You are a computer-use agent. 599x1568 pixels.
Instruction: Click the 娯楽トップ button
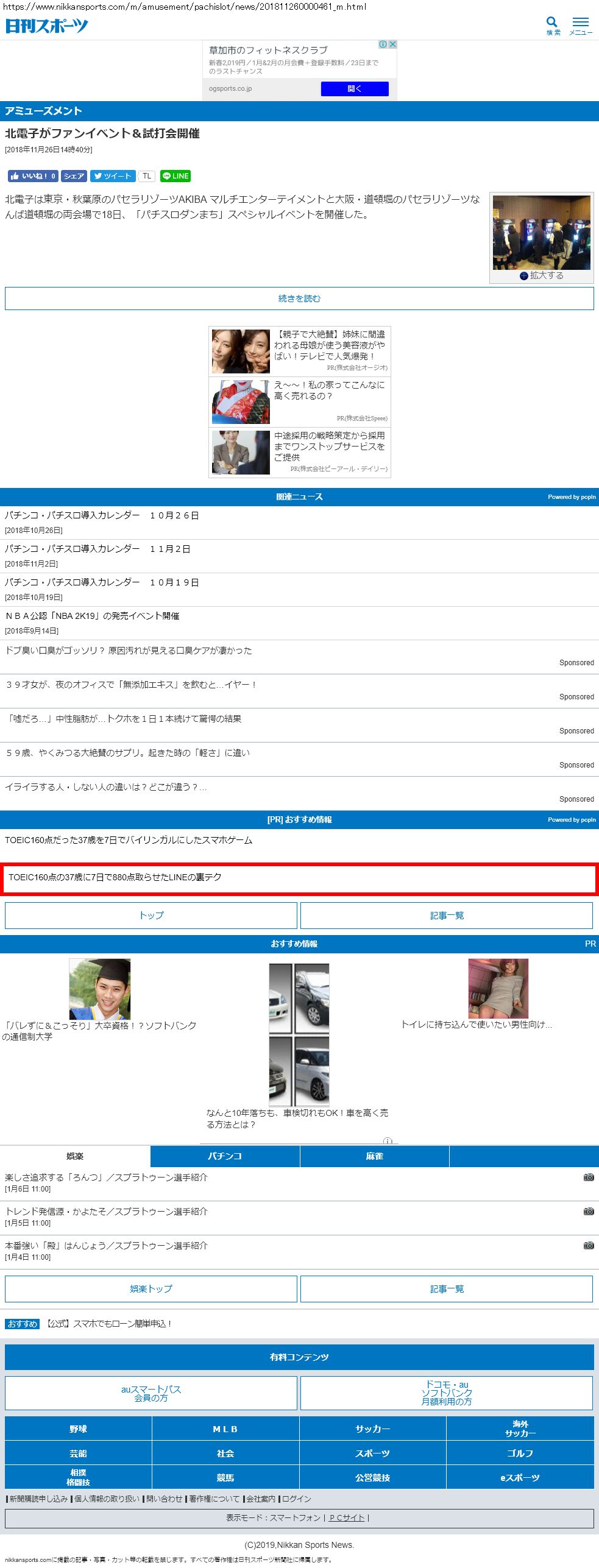click(151, 1288)
